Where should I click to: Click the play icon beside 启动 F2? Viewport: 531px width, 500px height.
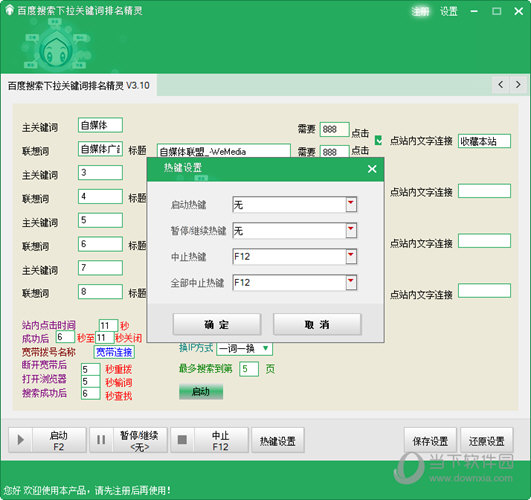coord(20,440)
